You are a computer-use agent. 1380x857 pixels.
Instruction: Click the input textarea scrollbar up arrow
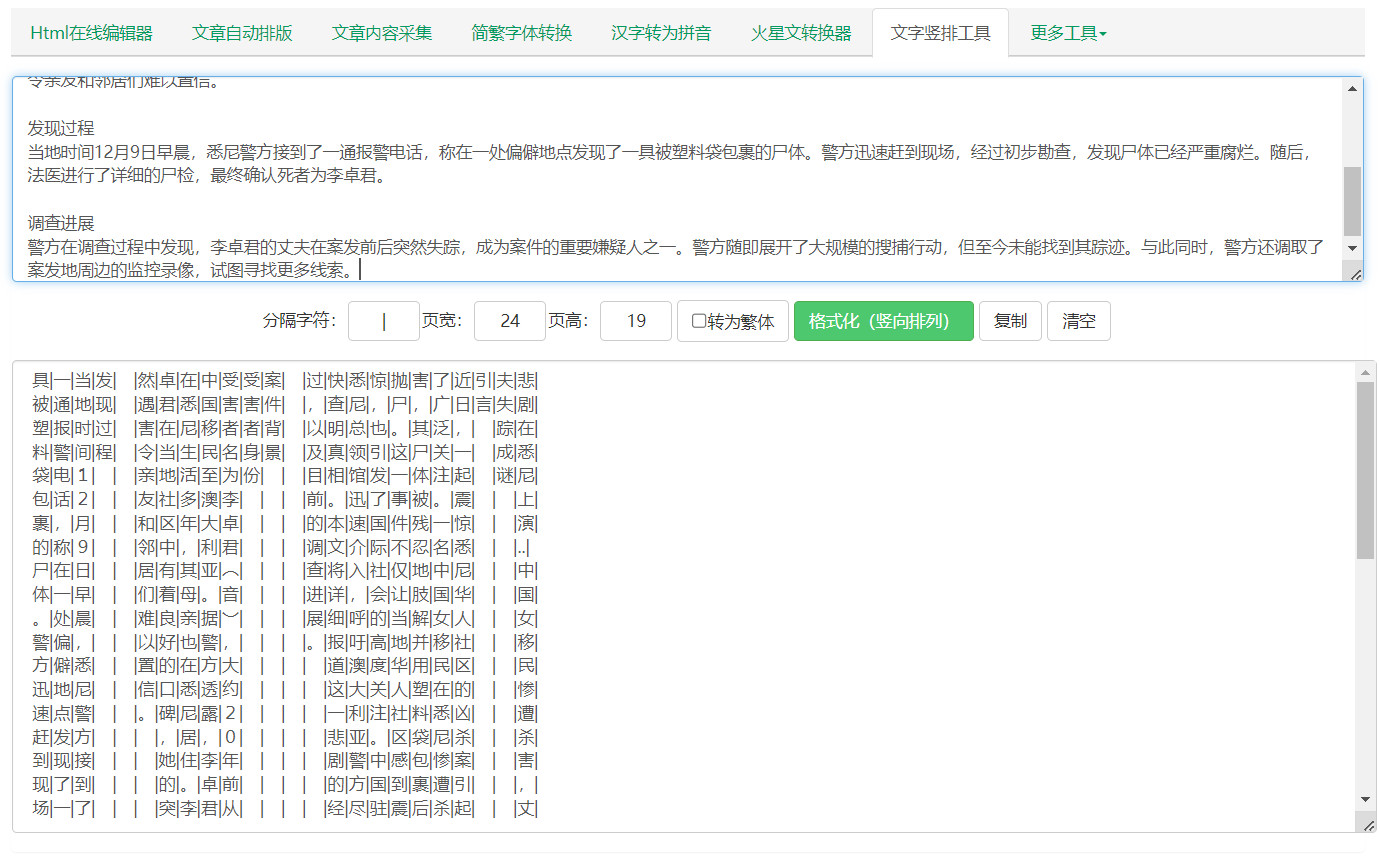click(1353, 88)
